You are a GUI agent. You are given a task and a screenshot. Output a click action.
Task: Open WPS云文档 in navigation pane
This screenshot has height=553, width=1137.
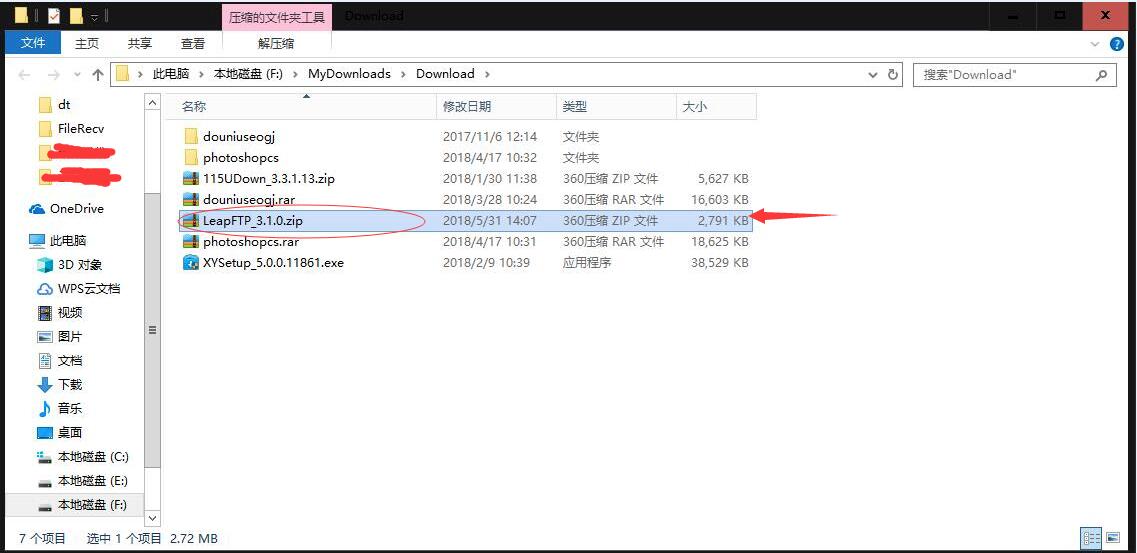point(88,288)
